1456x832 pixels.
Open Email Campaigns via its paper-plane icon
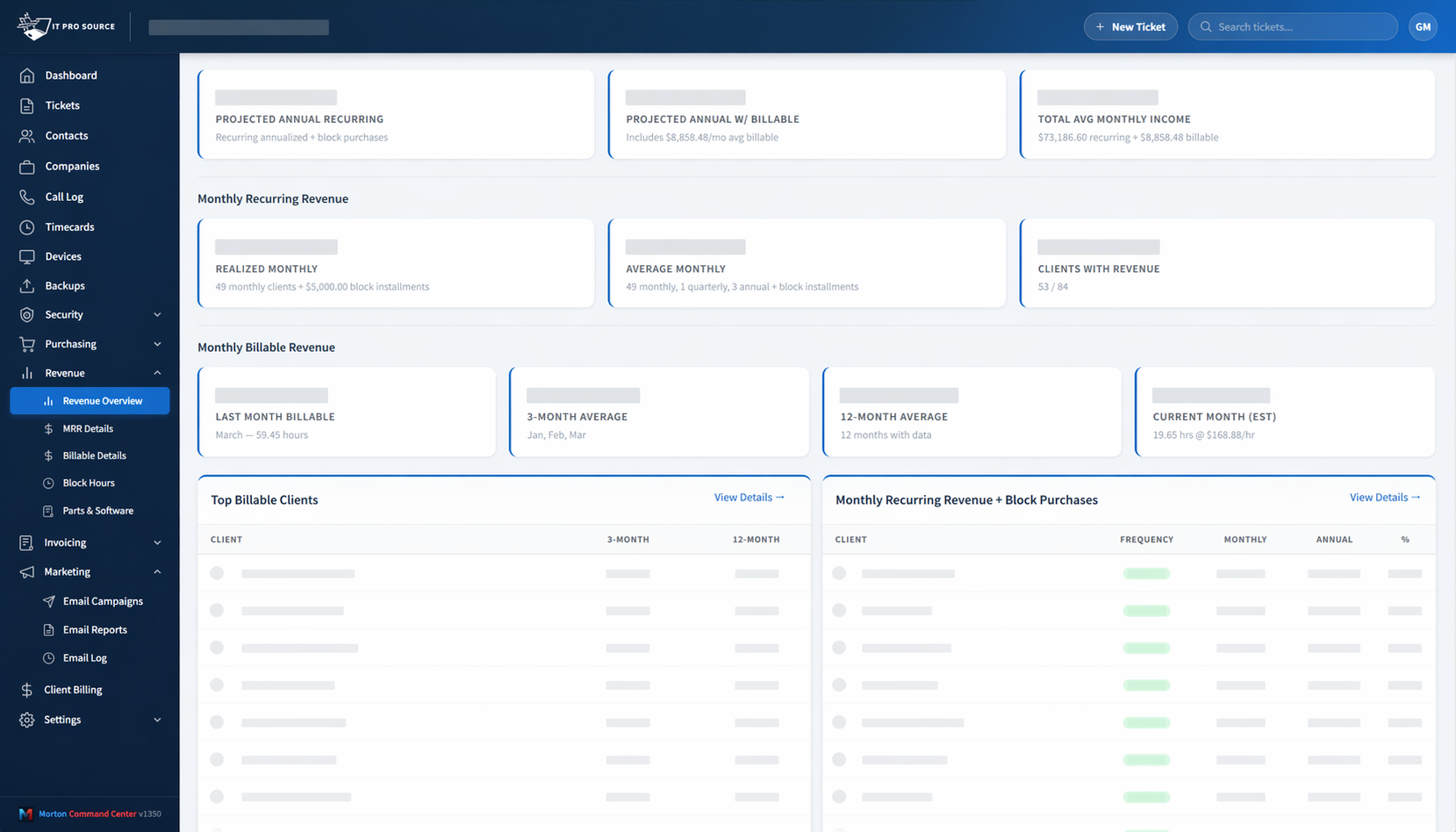50,601
